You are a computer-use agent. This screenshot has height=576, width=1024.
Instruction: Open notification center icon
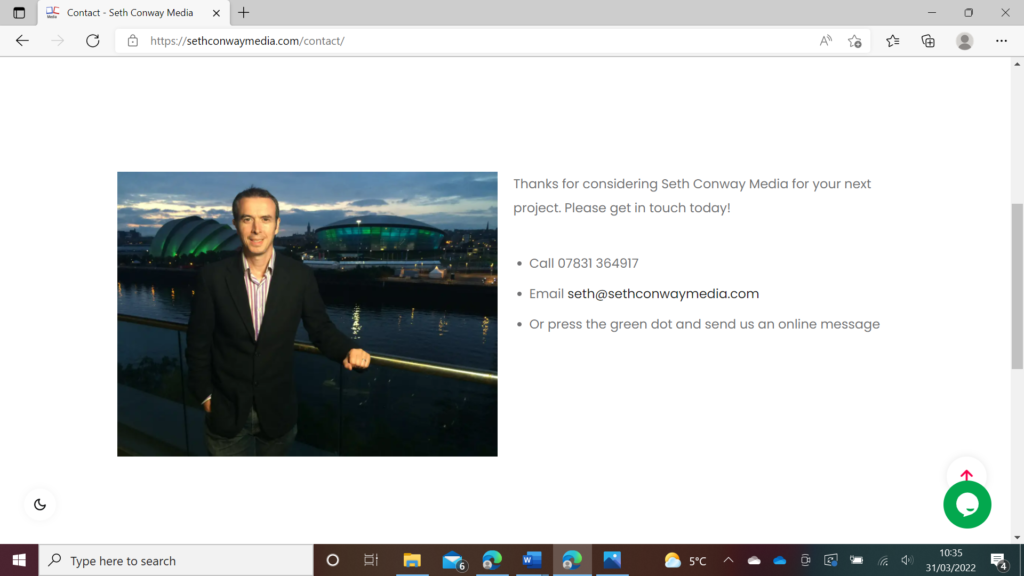999,560
